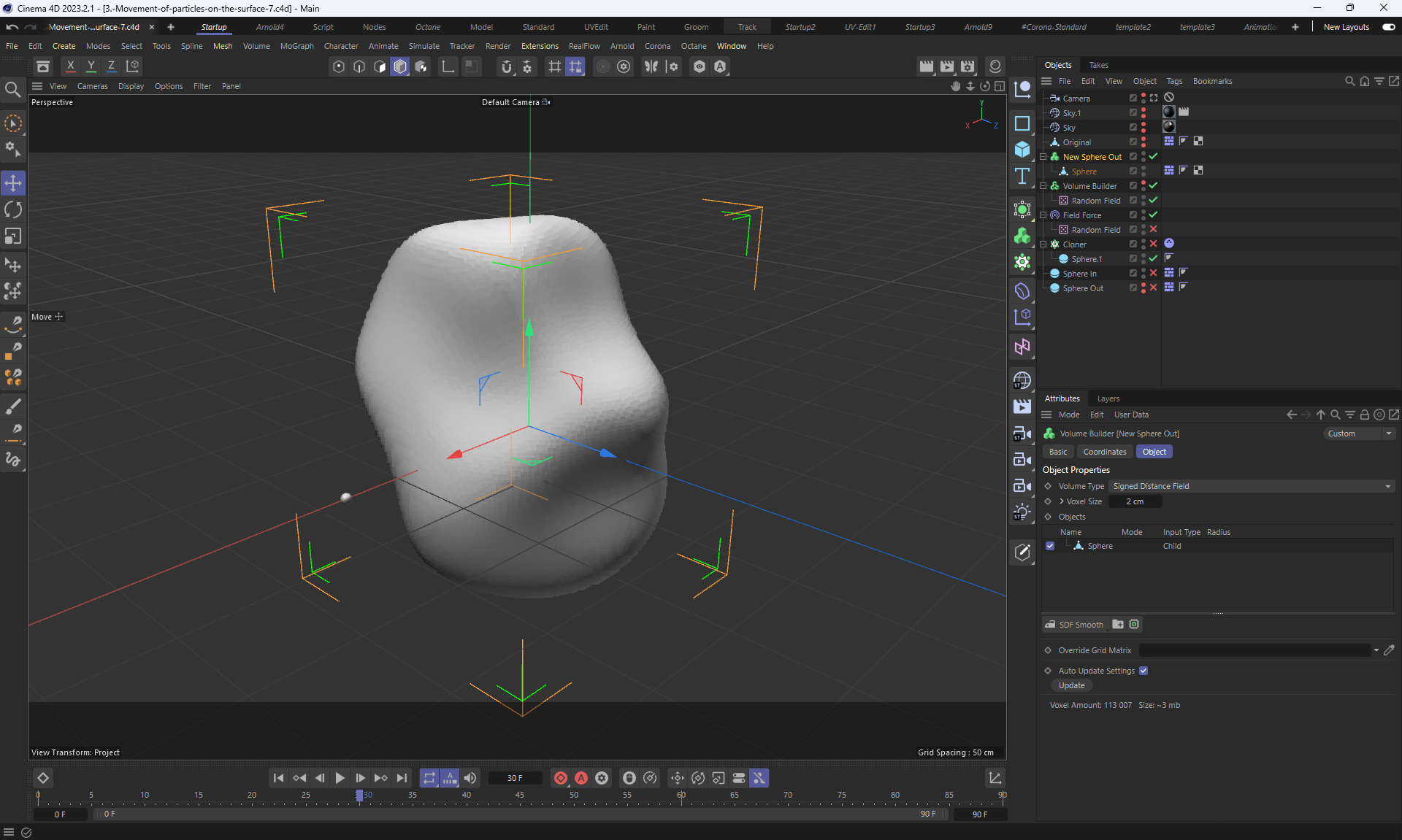Switch to the Coordinates tab
This screenshot has width=1402, height=840.
[1104, 452]
